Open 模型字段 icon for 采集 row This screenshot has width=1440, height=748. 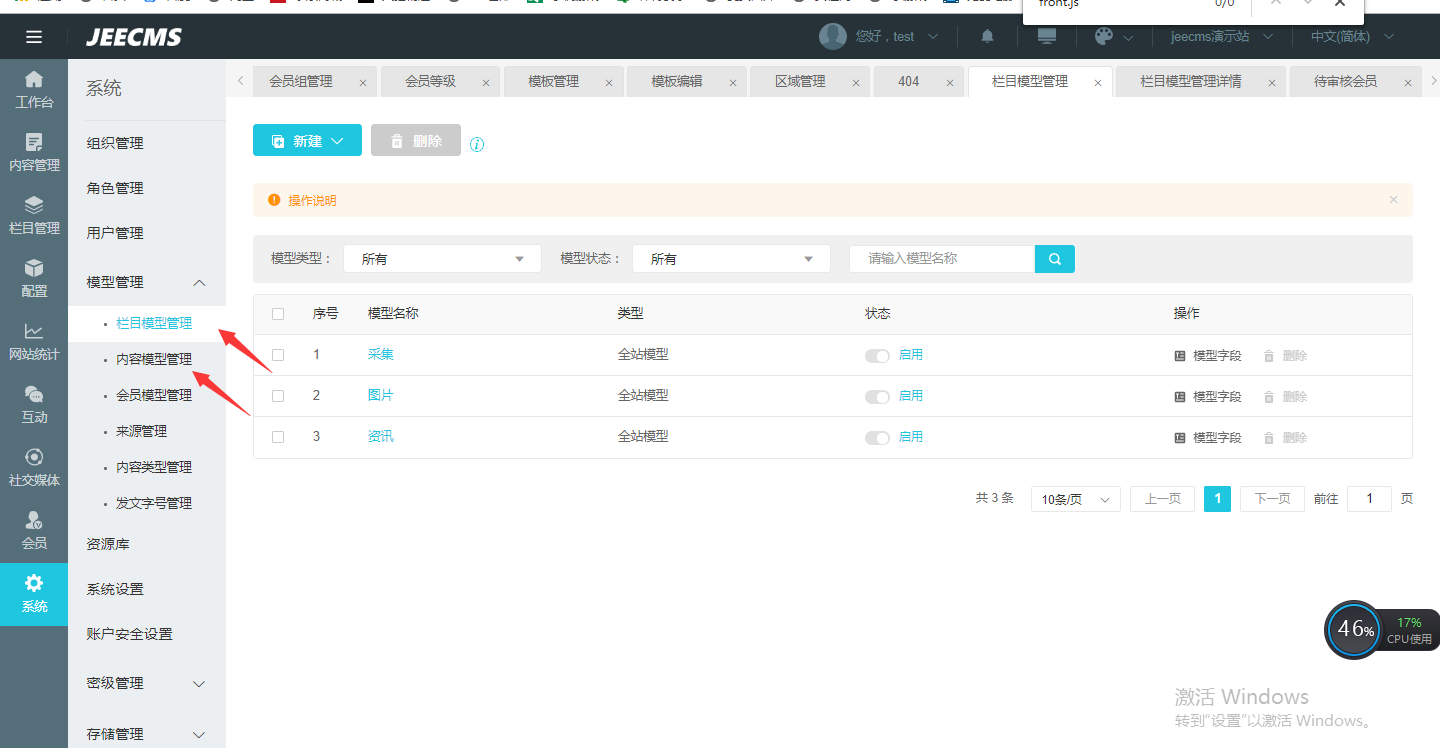coord(1180,356)
